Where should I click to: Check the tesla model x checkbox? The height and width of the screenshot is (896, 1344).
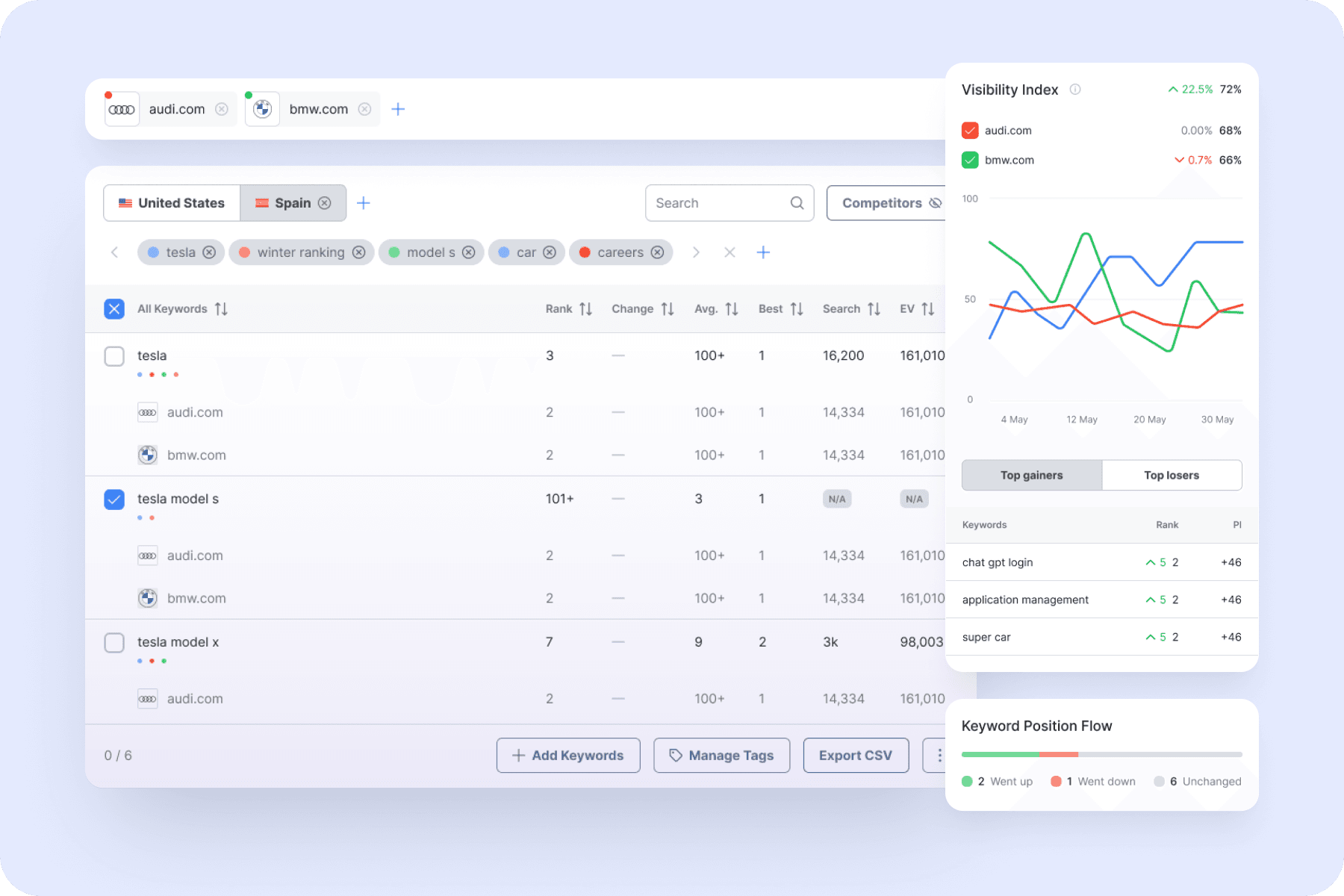pos(114,643)
